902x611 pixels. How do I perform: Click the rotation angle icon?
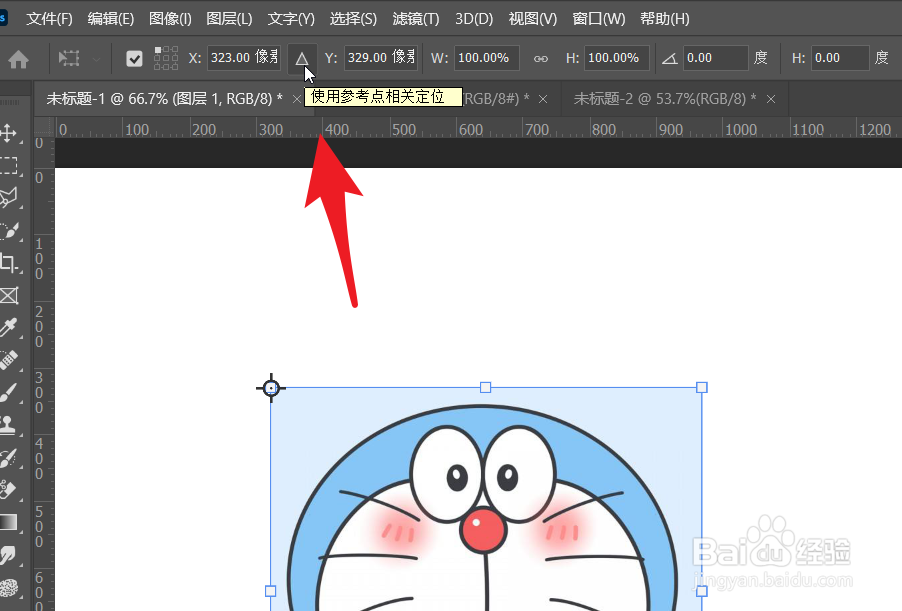point(669,58)
